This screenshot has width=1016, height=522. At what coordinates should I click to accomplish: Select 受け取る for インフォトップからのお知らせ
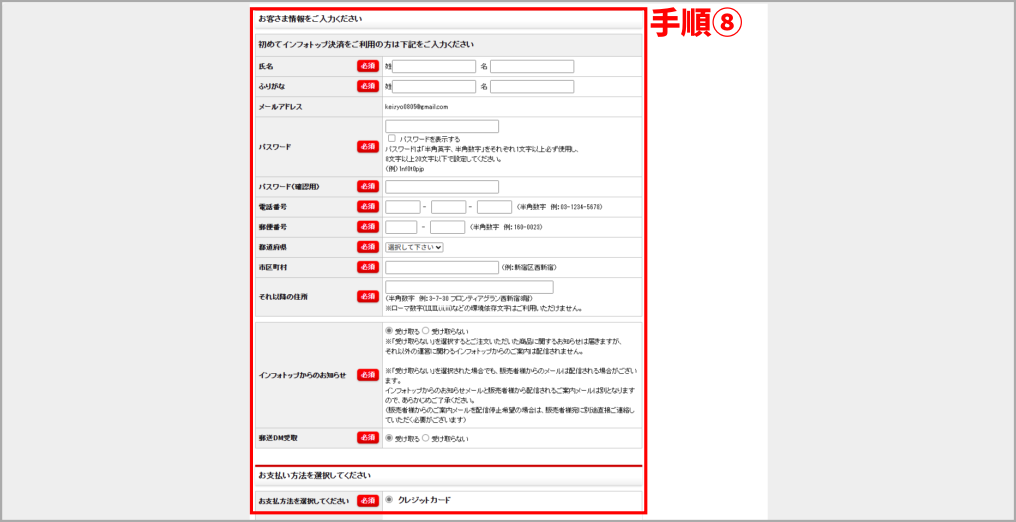point(389,330)
